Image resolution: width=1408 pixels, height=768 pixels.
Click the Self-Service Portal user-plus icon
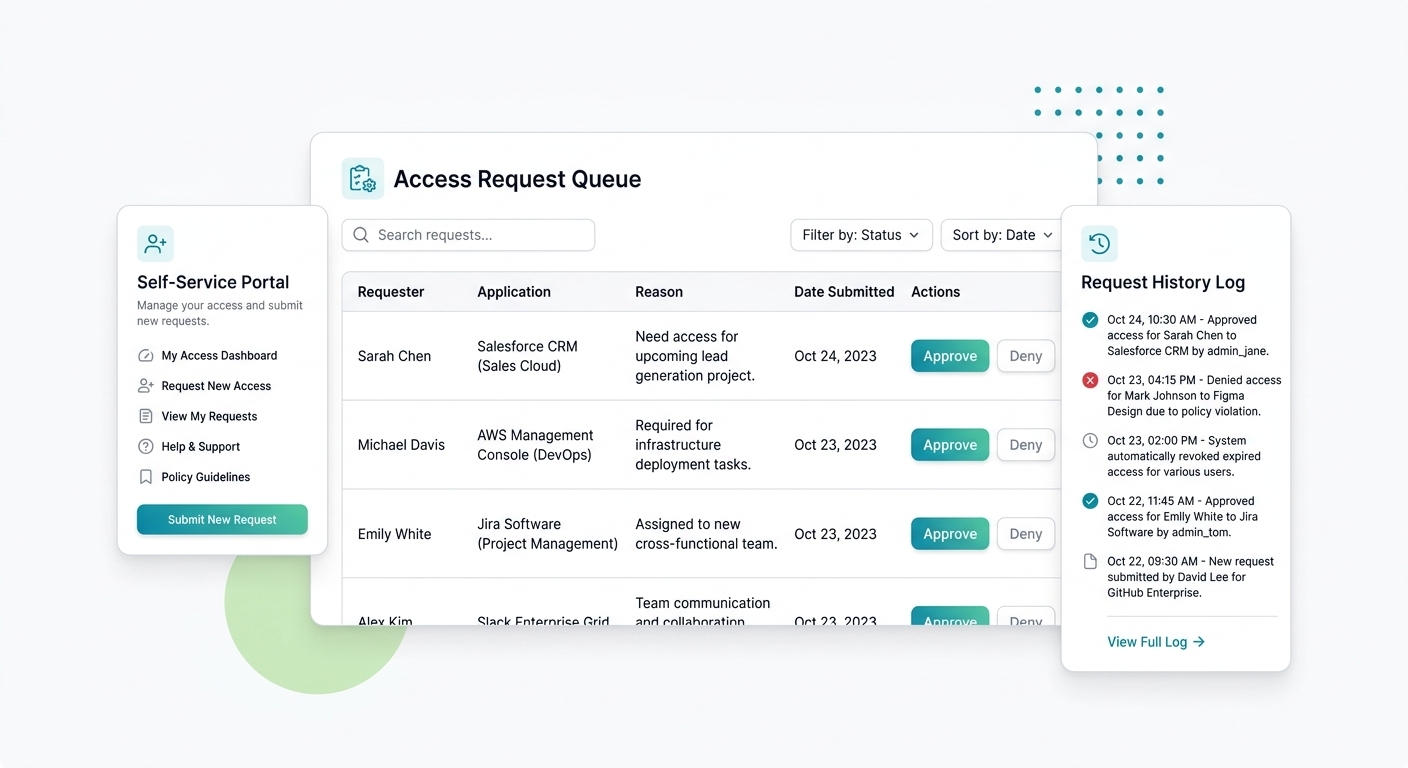tap(155, 243)
